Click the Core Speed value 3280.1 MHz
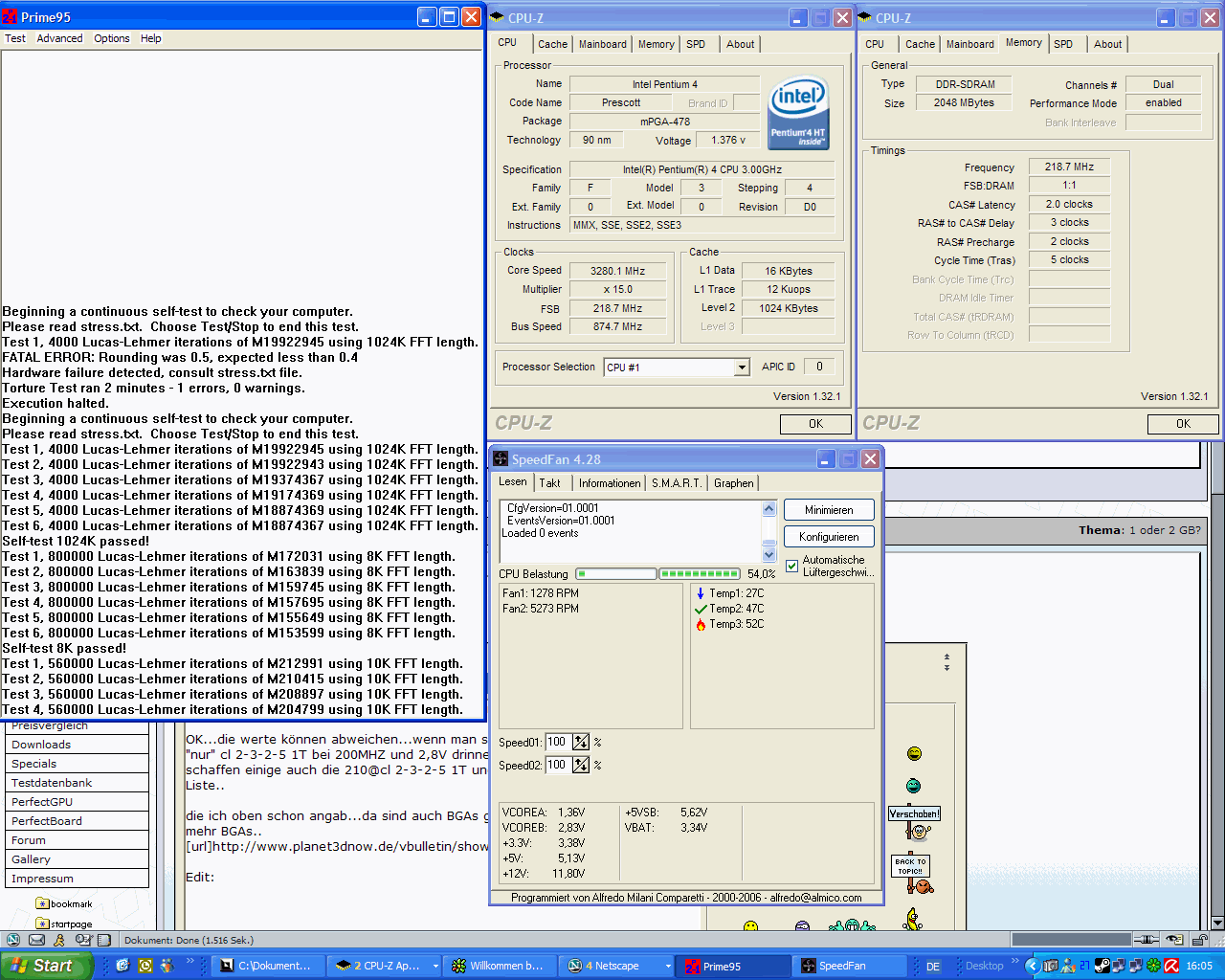 coord(617,271)
